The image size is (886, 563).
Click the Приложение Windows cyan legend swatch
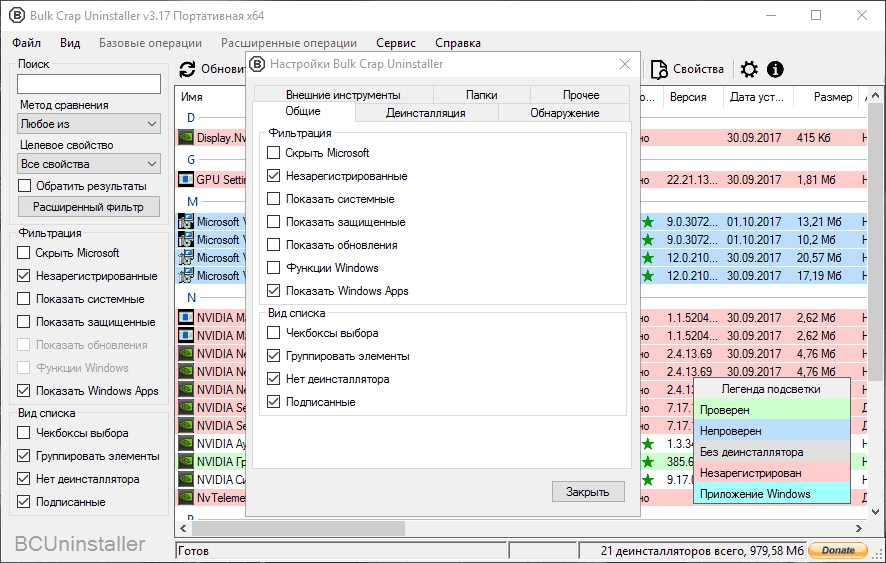(771, 493)
